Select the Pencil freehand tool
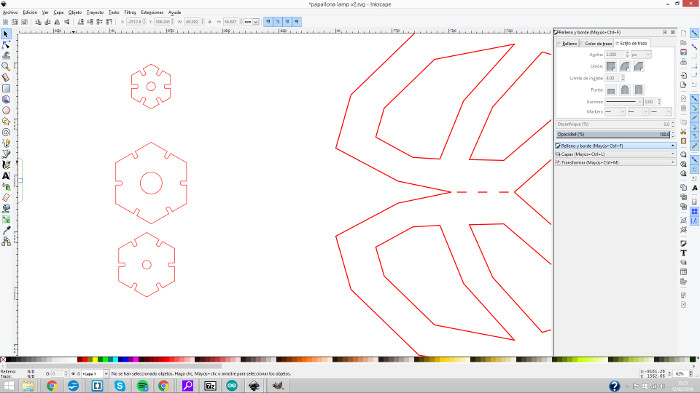Viewport: 700px width, 393px height. click(x=6, y=143)
